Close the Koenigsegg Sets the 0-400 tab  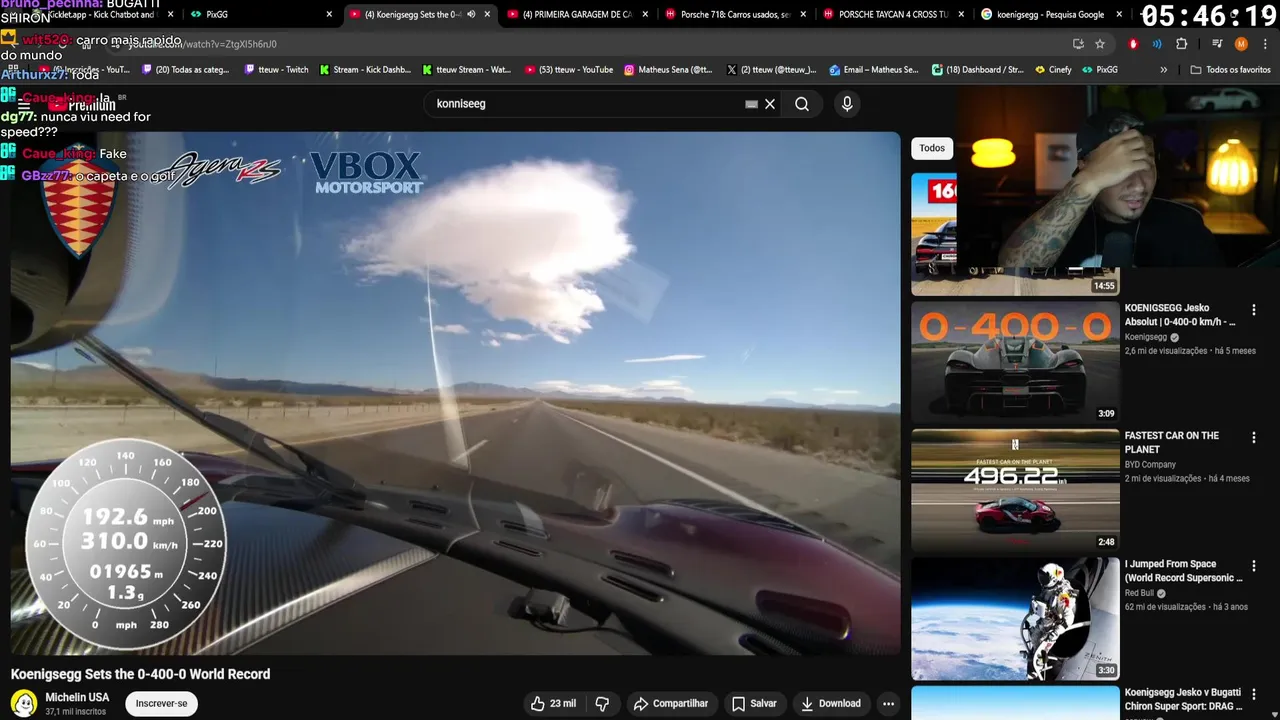coord(487,14)
